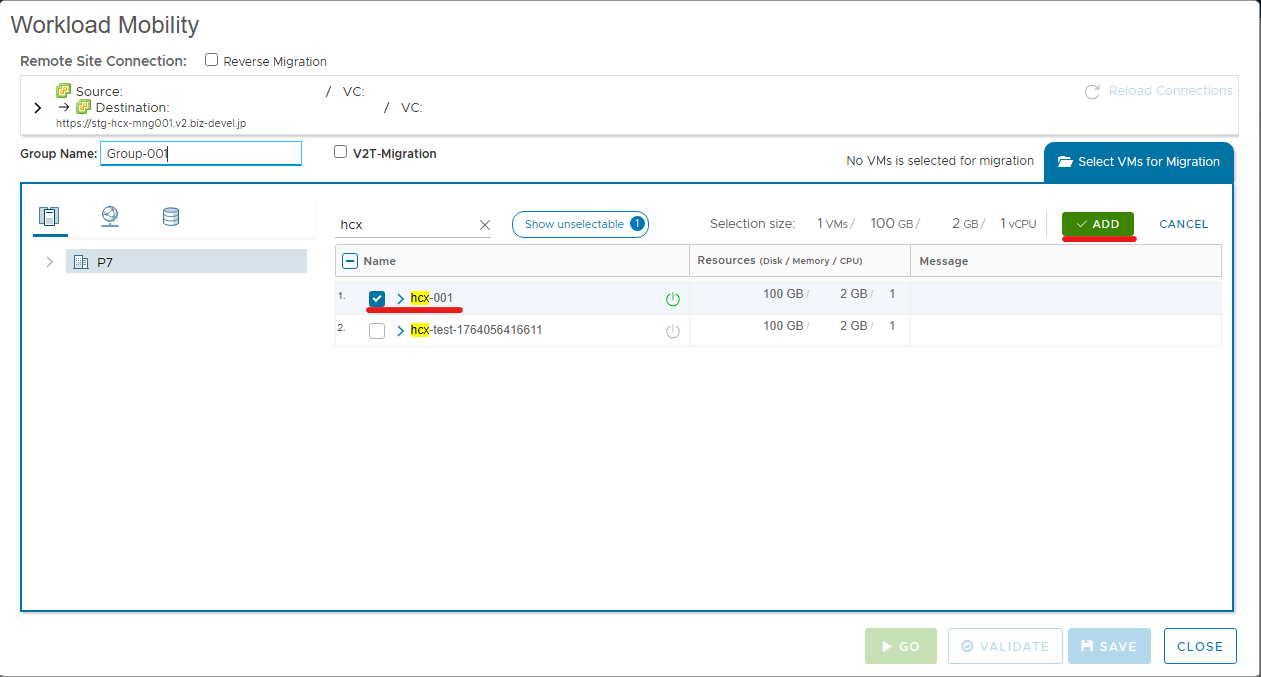Click the Destination site icon
This screenshot has height=677, width=1261.
84,107
